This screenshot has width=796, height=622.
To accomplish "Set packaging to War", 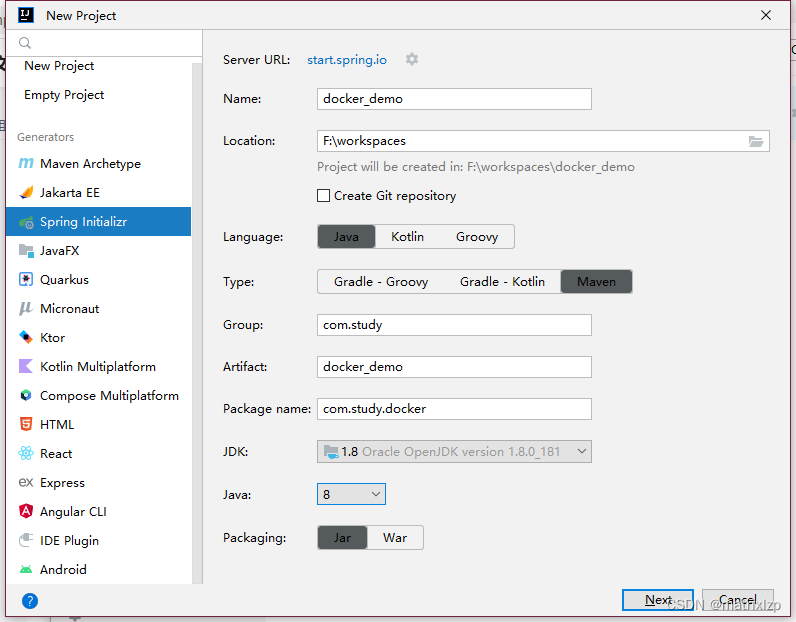I will [395, 538].
